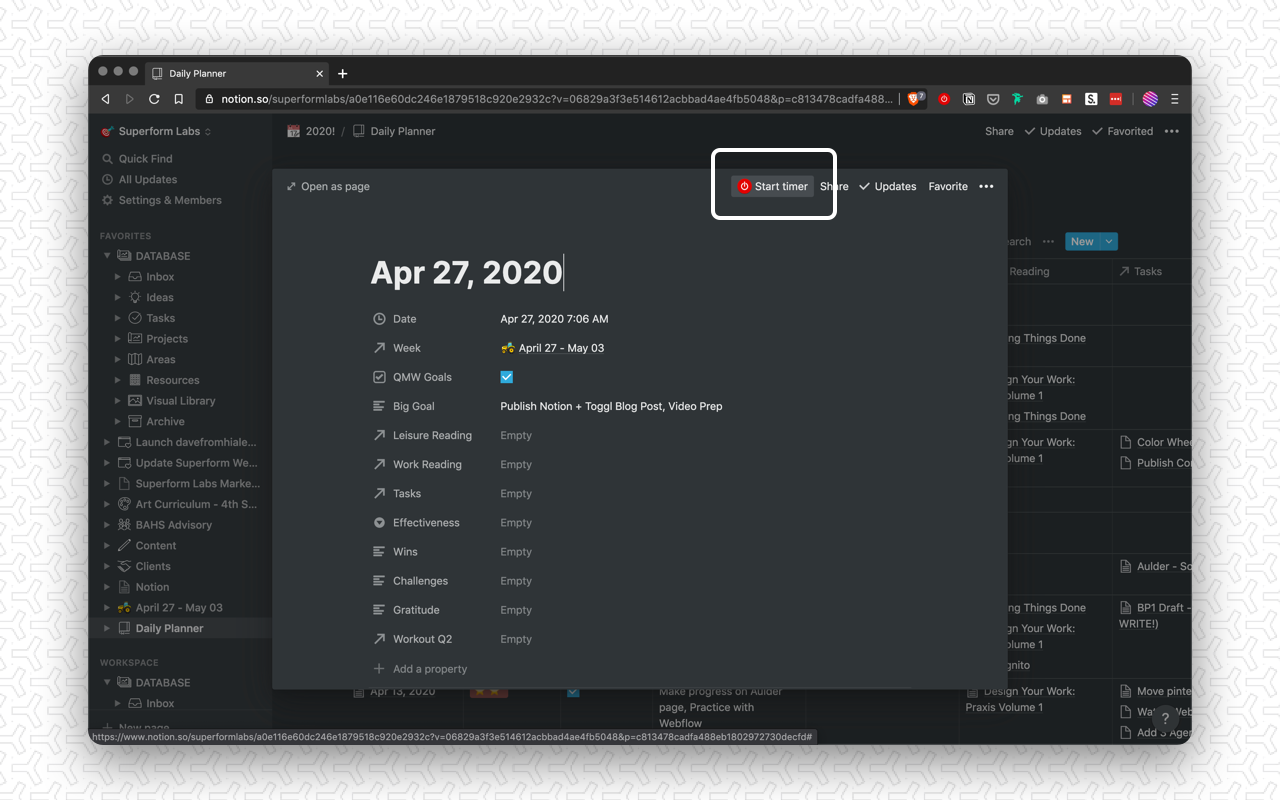Open Update Superform We... page
Screen dimensions: 1280x800
point(196,463)
